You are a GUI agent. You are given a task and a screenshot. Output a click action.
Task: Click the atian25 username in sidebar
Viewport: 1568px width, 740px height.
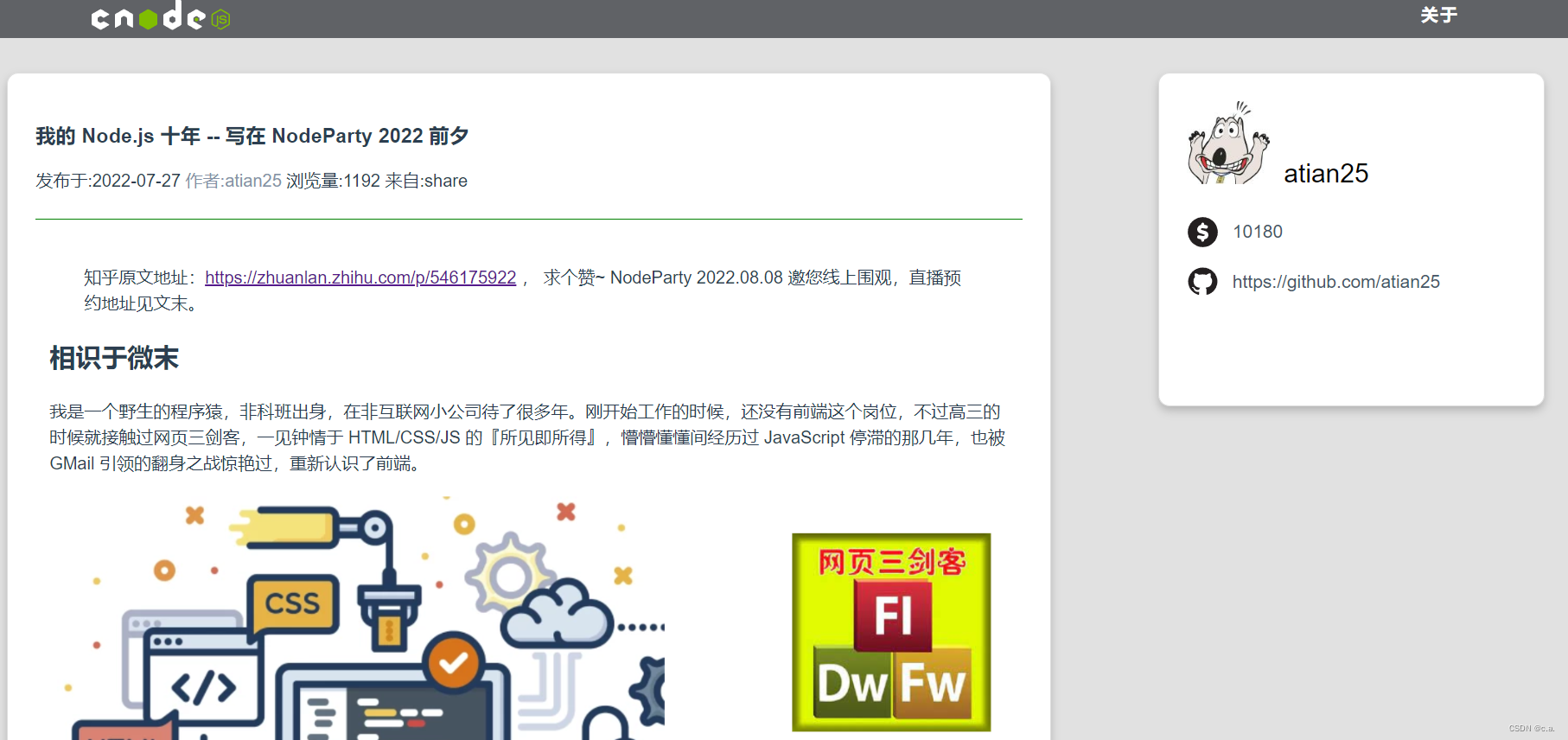tap(1326, 174)
